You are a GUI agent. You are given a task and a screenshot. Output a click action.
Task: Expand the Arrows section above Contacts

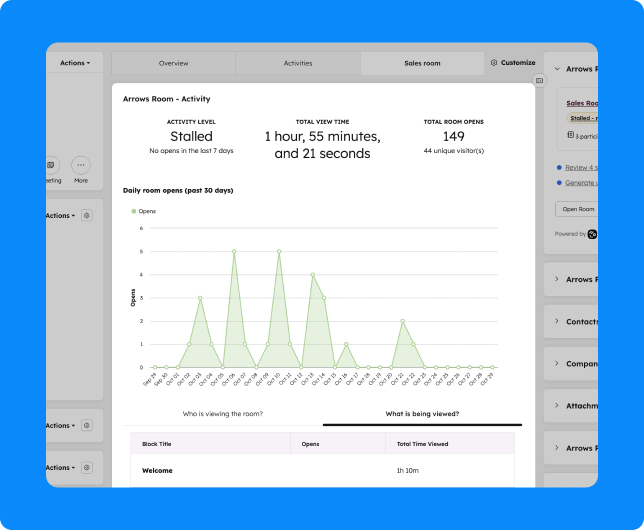pyautogui.click(x=557, y=279)
